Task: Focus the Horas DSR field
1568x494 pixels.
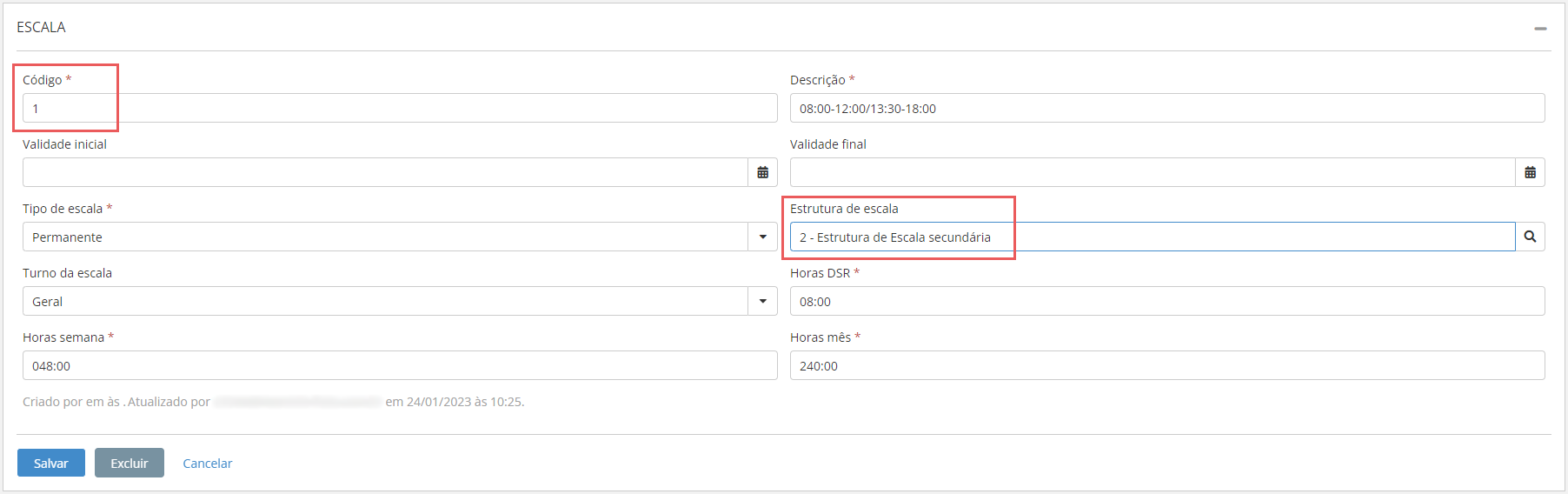Action: click(x=1166, y=301)
